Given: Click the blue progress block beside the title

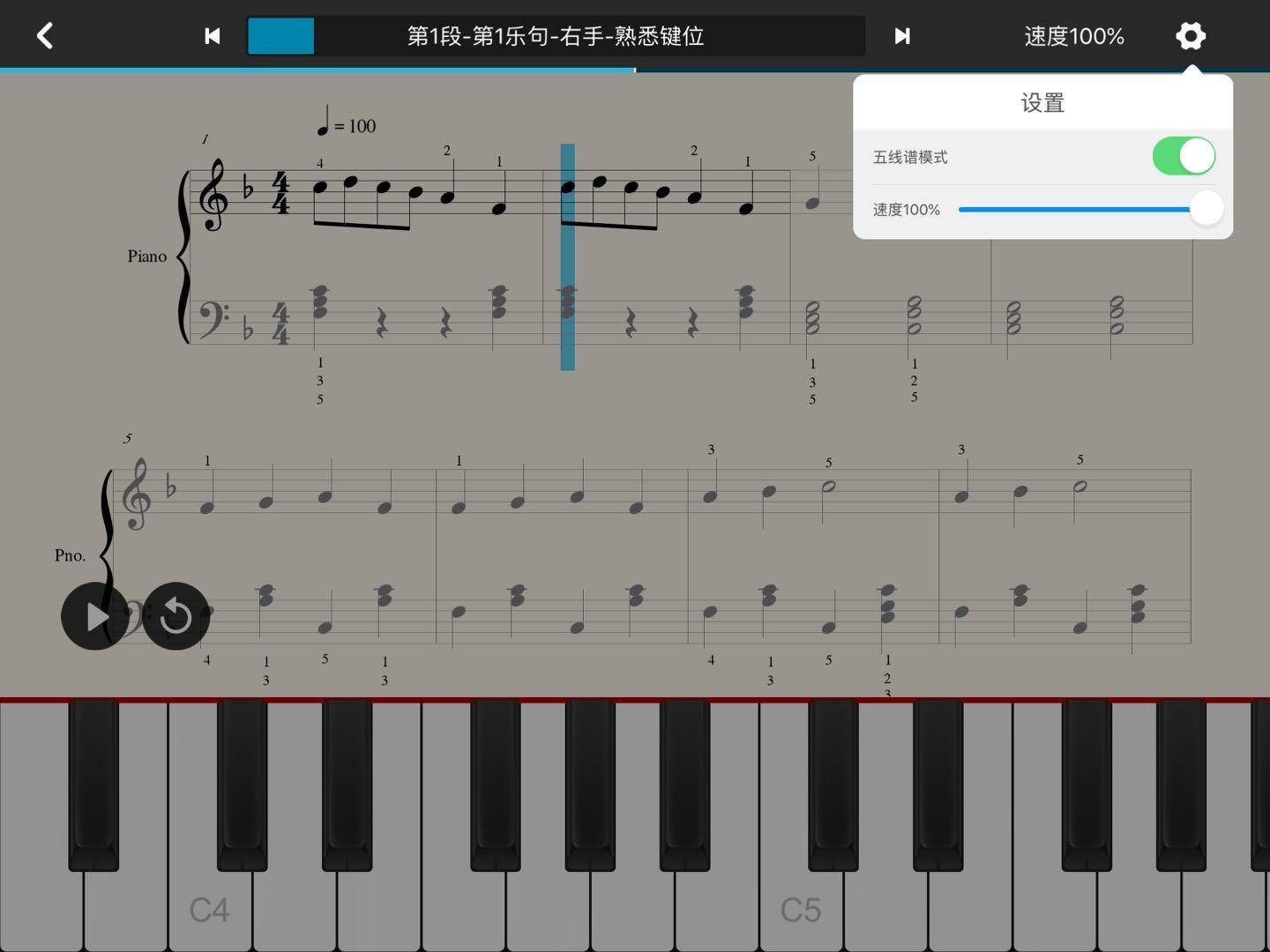Looking at the screenshot, I should (280, 36).
